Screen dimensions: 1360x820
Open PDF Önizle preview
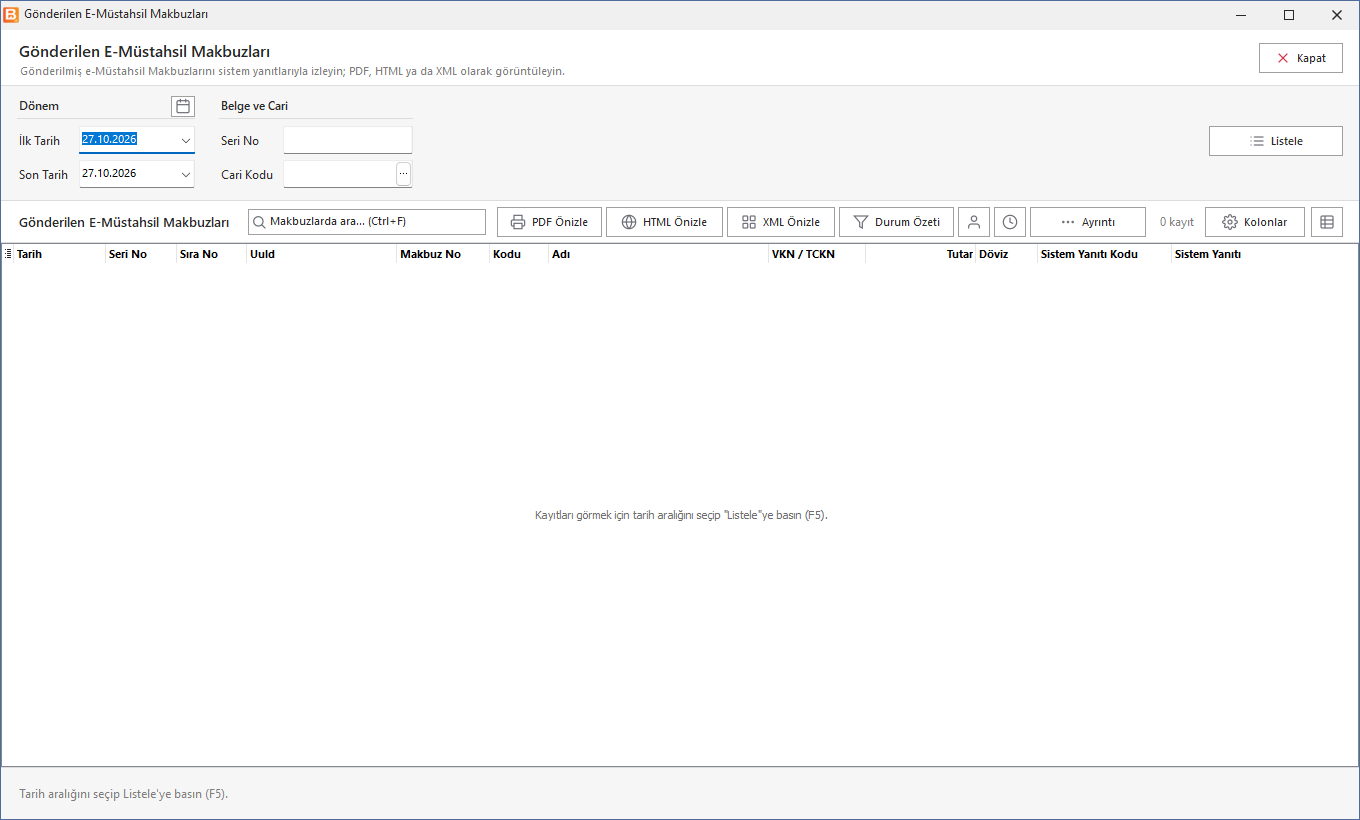549,222
